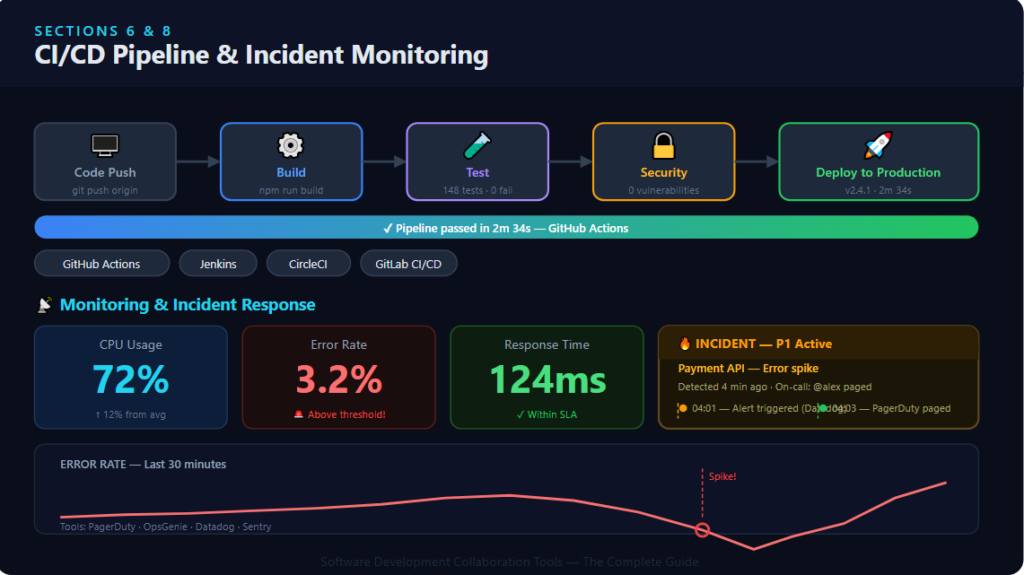1024x575 pixels.
Task: Click the orange dot at 04:01 alert
Action: click(683, 408)
